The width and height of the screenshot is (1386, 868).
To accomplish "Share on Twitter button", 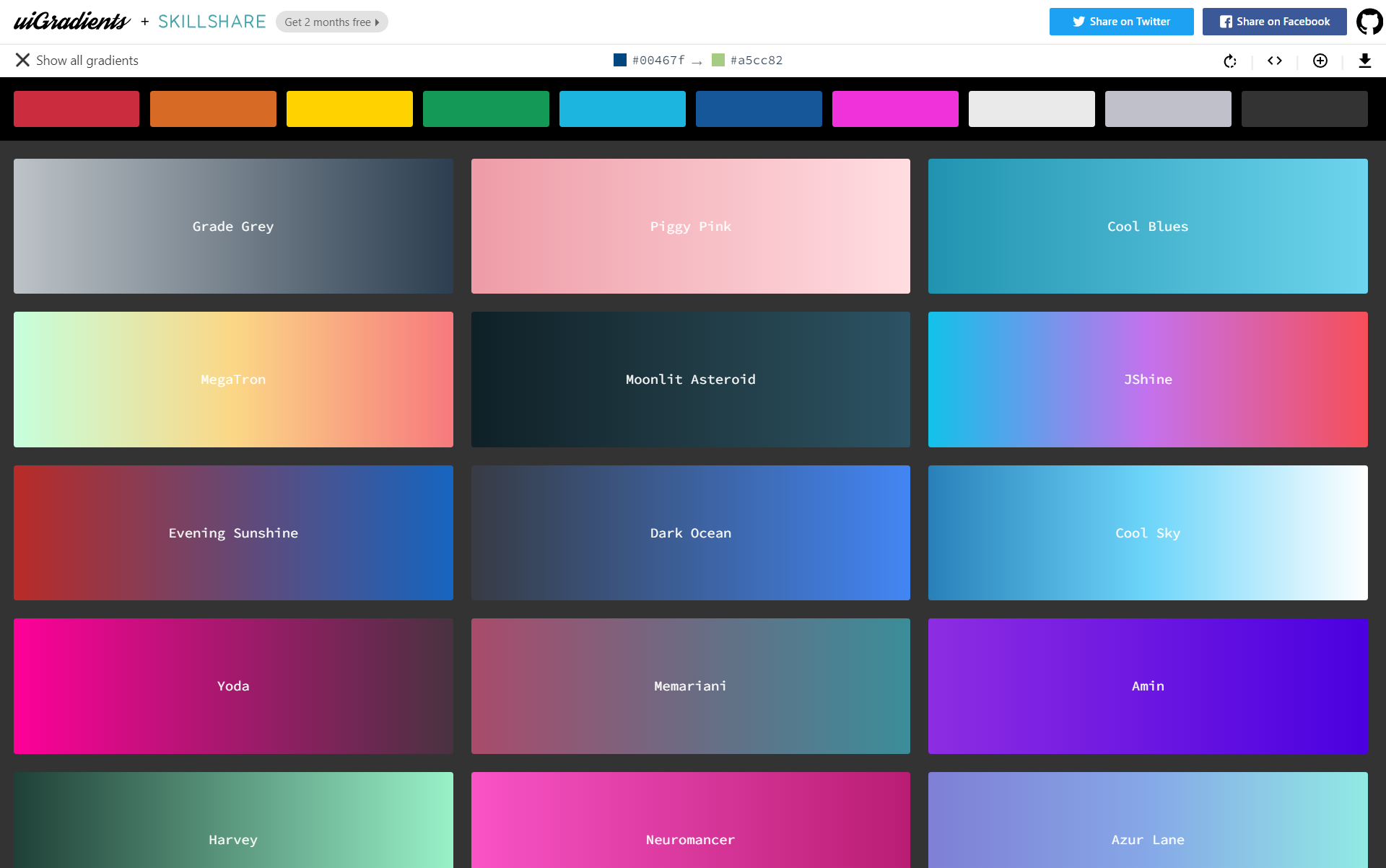I will click(1121, 22).
